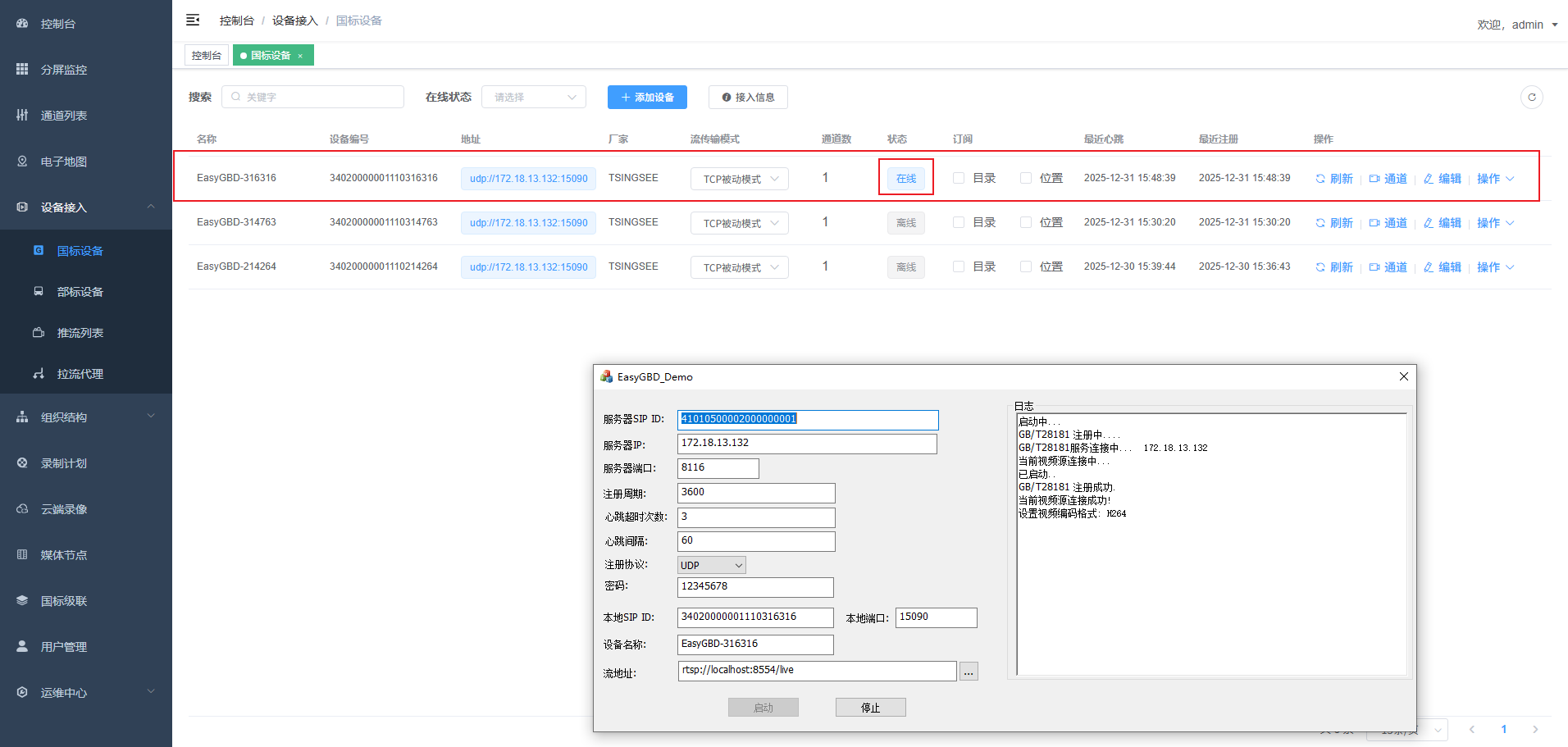Go to the next page arrow in pagination

(1535, 729)
